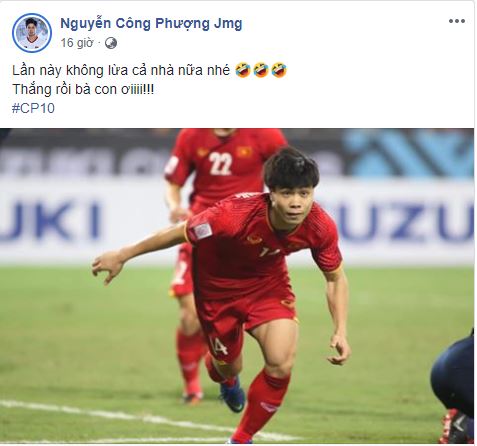Screen dimensions: 477x446
Task: Click the number 14 on red shorts
Action: point(219,346)
